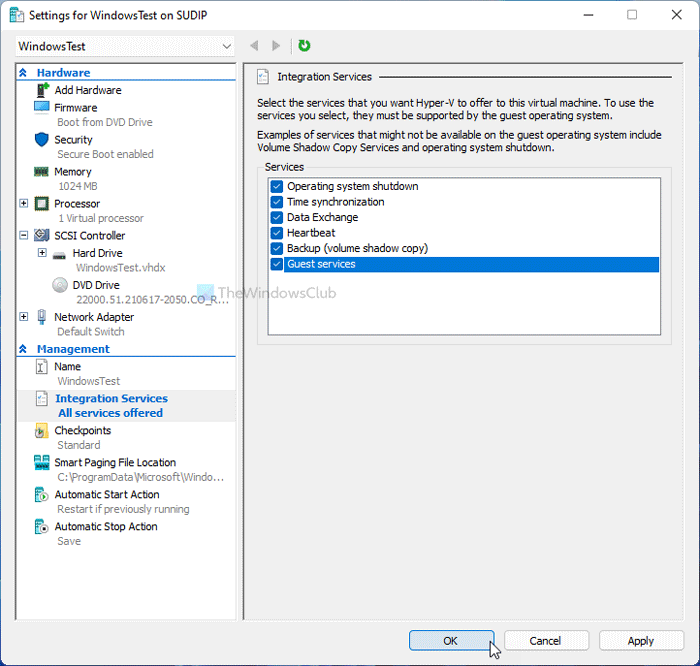This screenshot has width=700, height=666.
Task: Select Automatic Start Action item
Action: point(107,495)
